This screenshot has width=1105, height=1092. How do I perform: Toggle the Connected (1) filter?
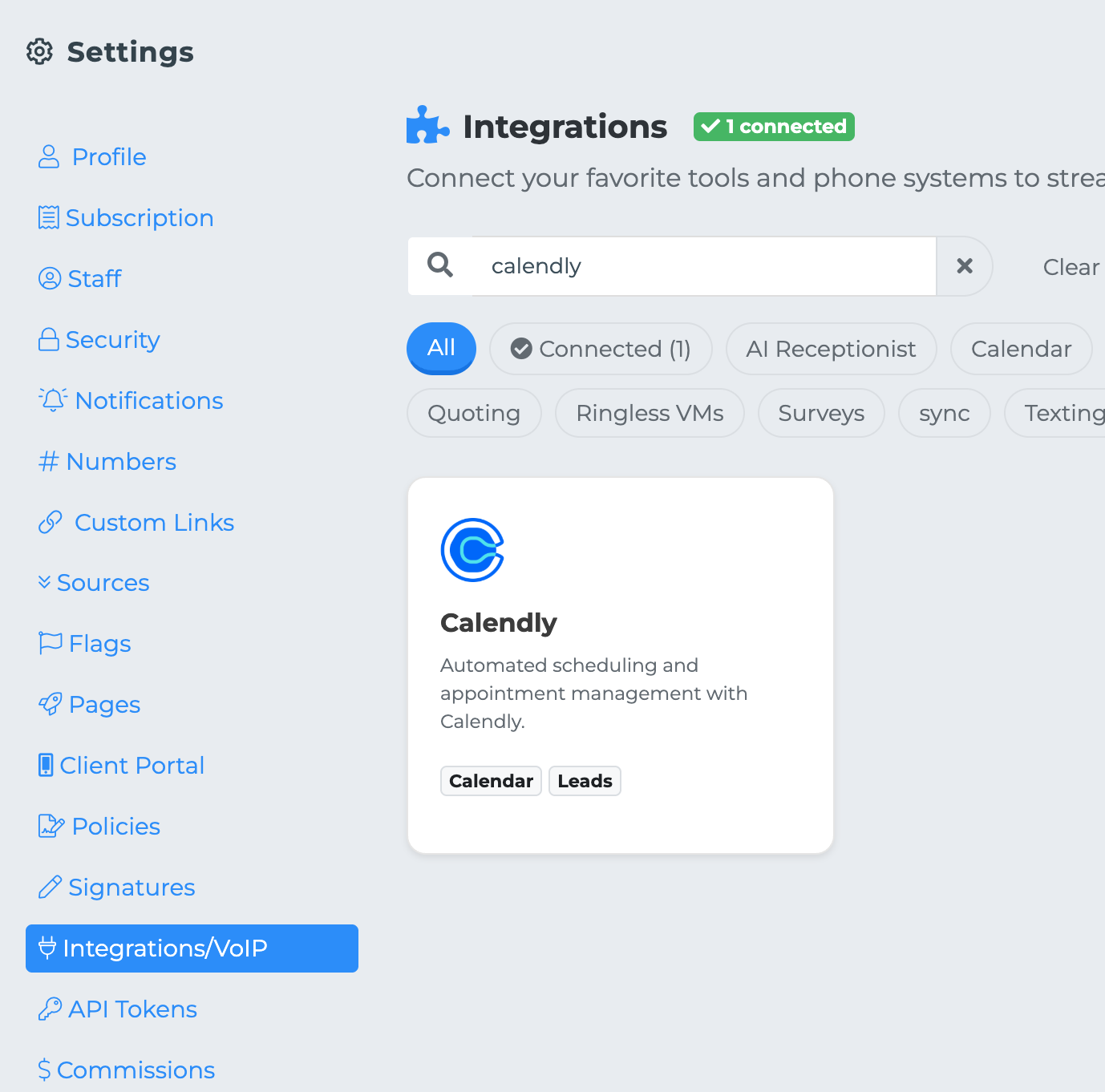601,349
